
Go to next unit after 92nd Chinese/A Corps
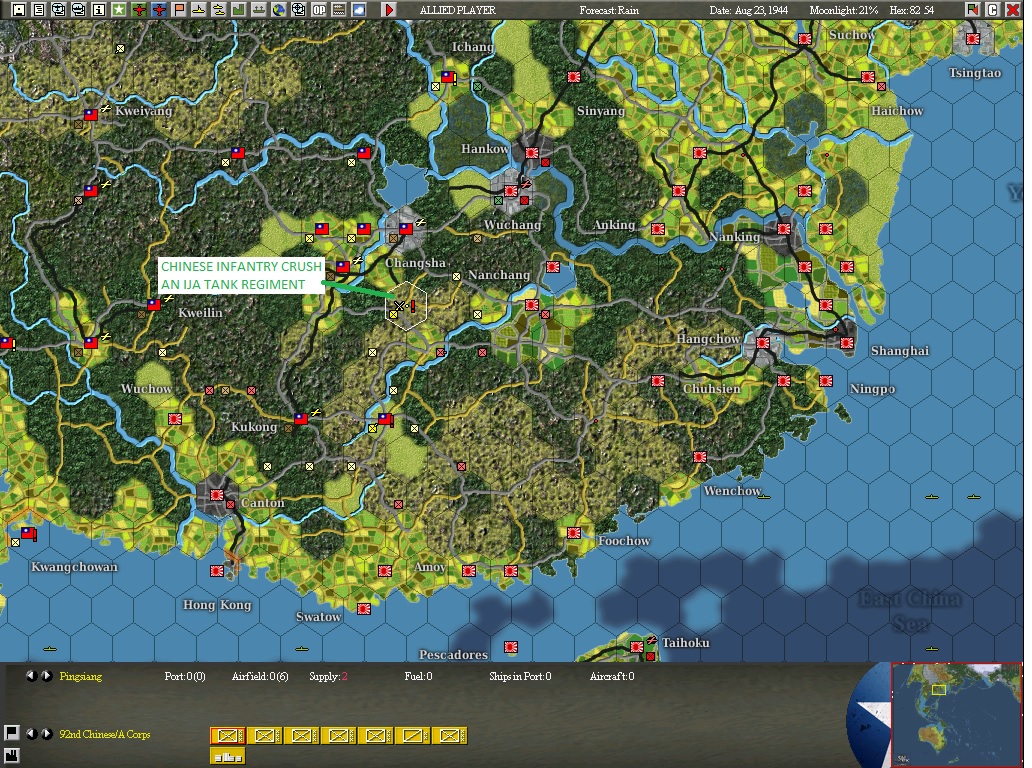tap(47, 733)
